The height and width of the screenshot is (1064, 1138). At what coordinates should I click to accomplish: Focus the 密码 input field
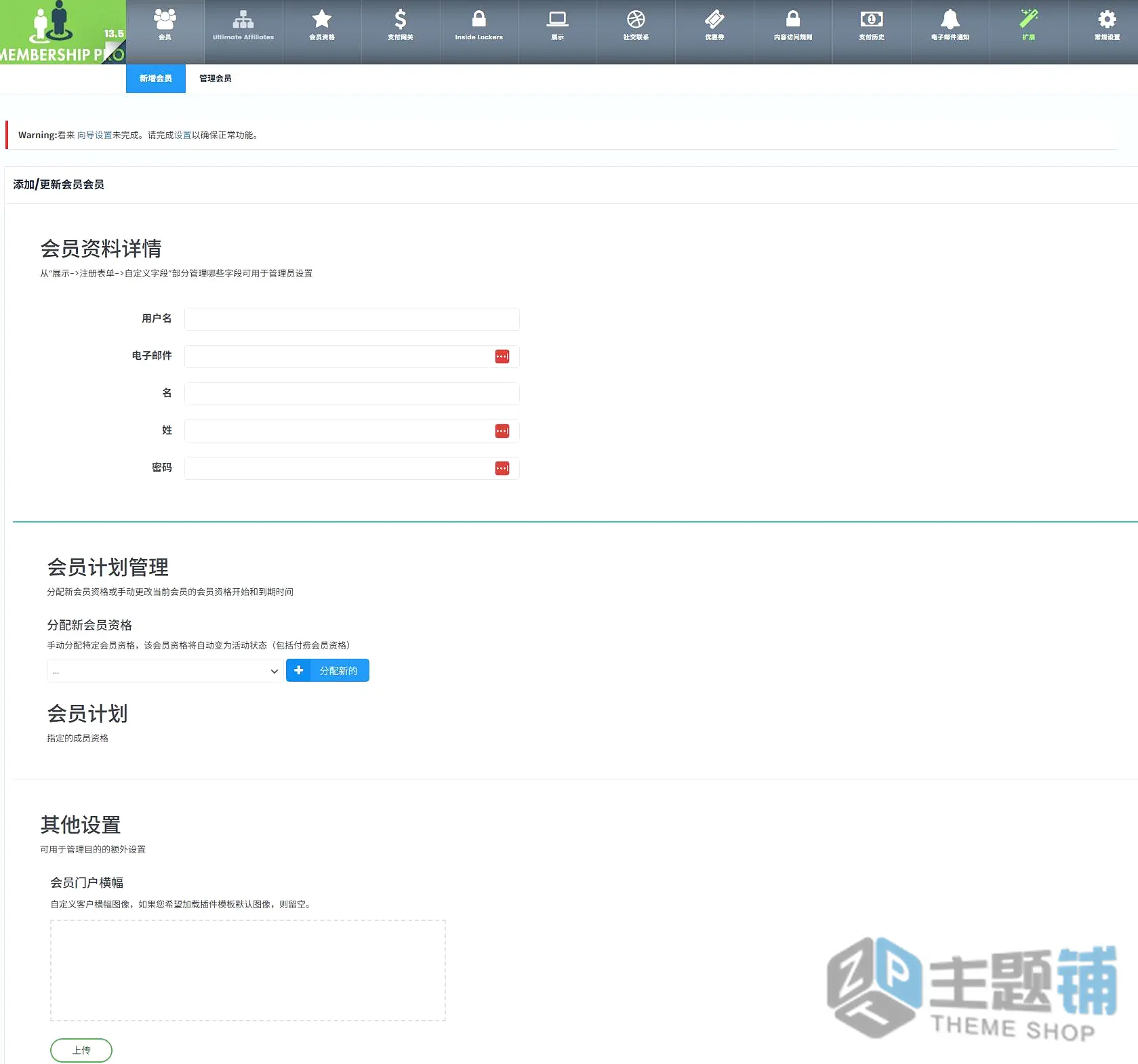[x=352, y=468]
